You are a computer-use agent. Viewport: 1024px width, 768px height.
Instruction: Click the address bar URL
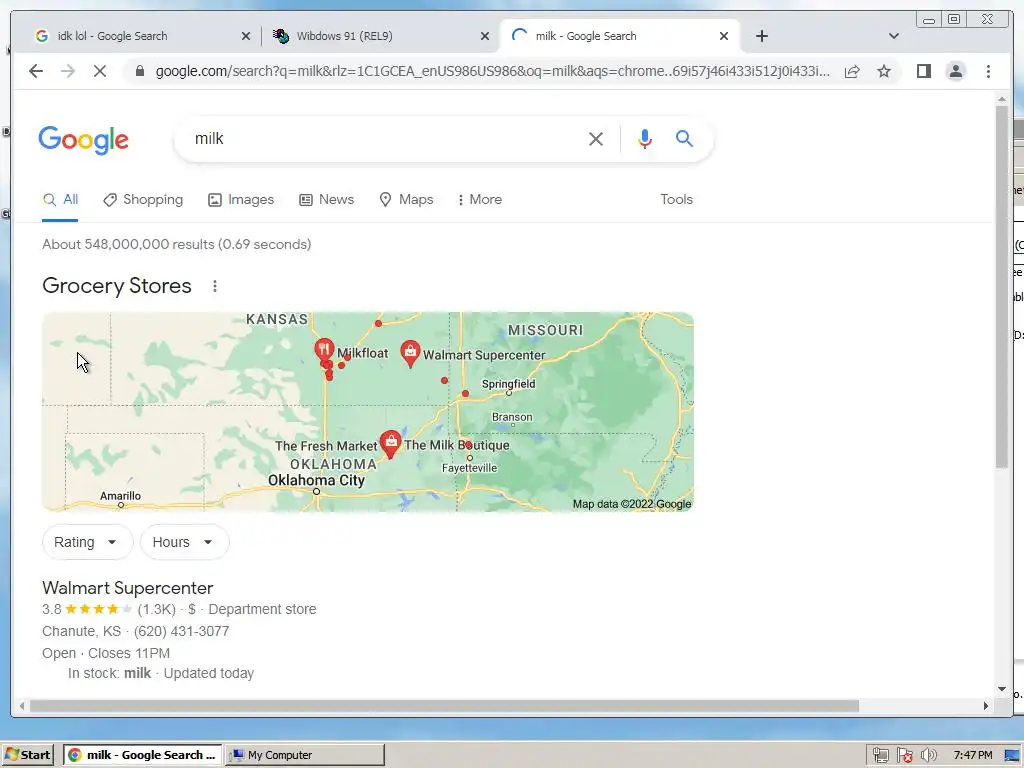click(x=492, y=71)
